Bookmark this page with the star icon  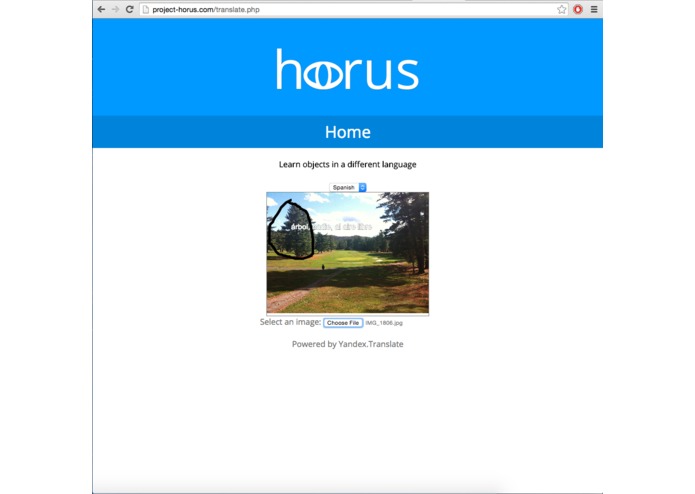(562, 9)
